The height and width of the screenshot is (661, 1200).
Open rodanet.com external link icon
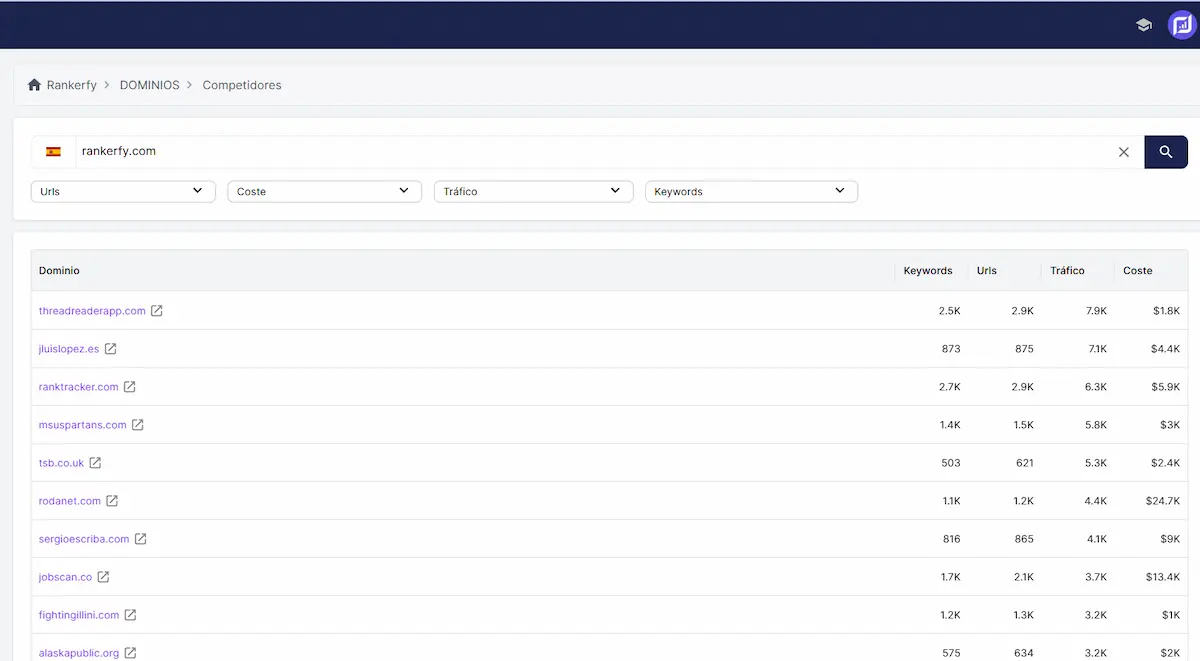[112, 501]
